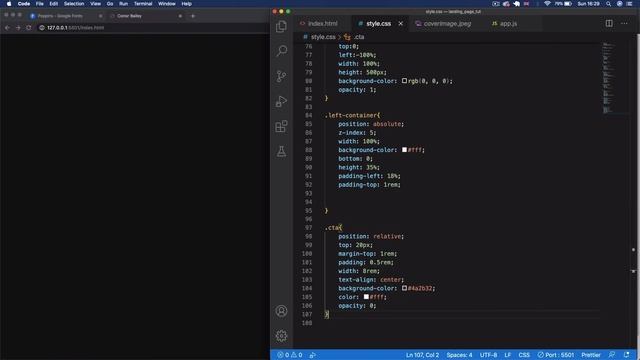Split the editor to the right
The image size is (640, 360).
[609, 23]
